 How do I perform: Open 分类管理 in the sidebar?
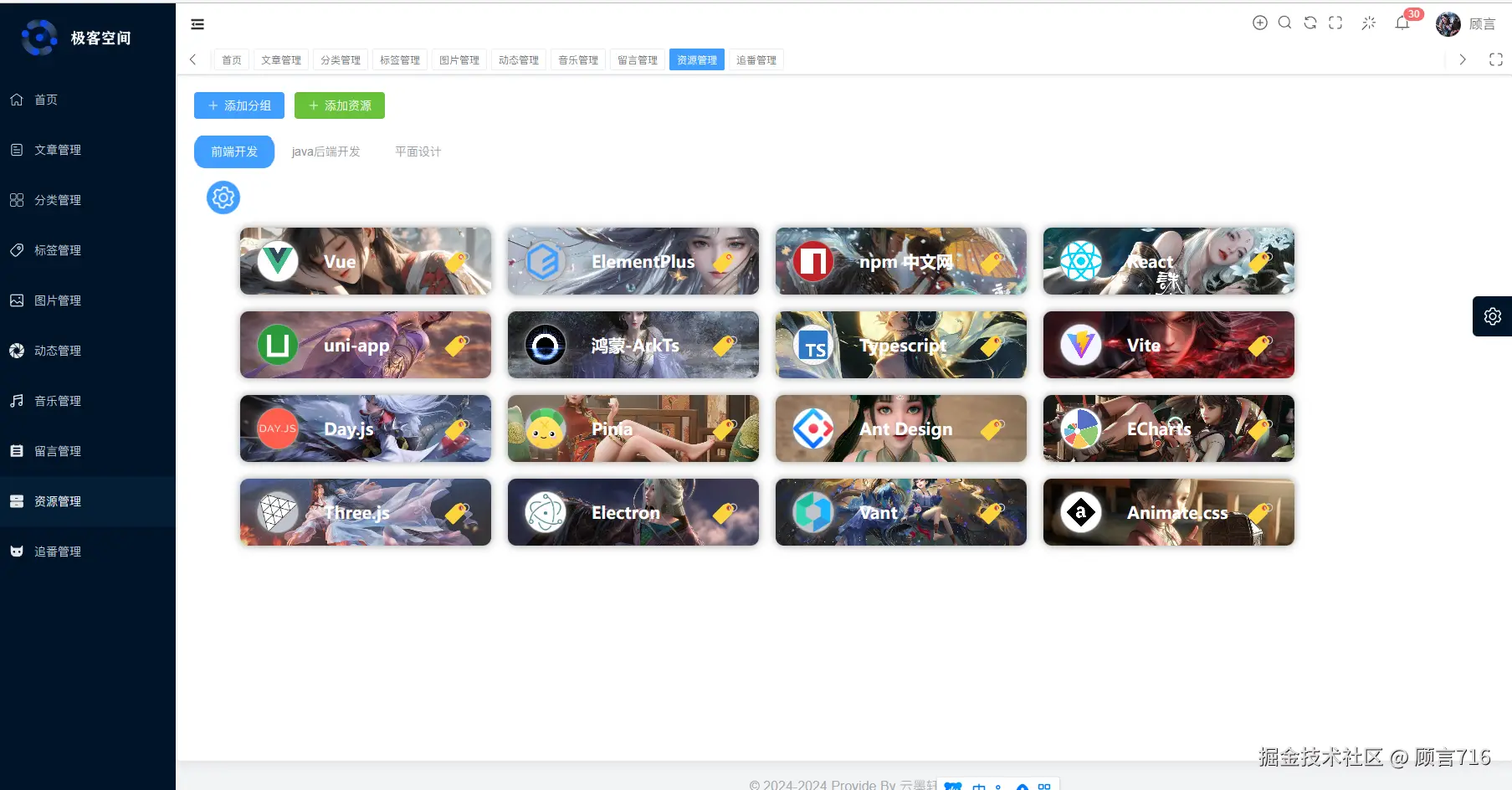pyautogui.click(x=88, y=200)
